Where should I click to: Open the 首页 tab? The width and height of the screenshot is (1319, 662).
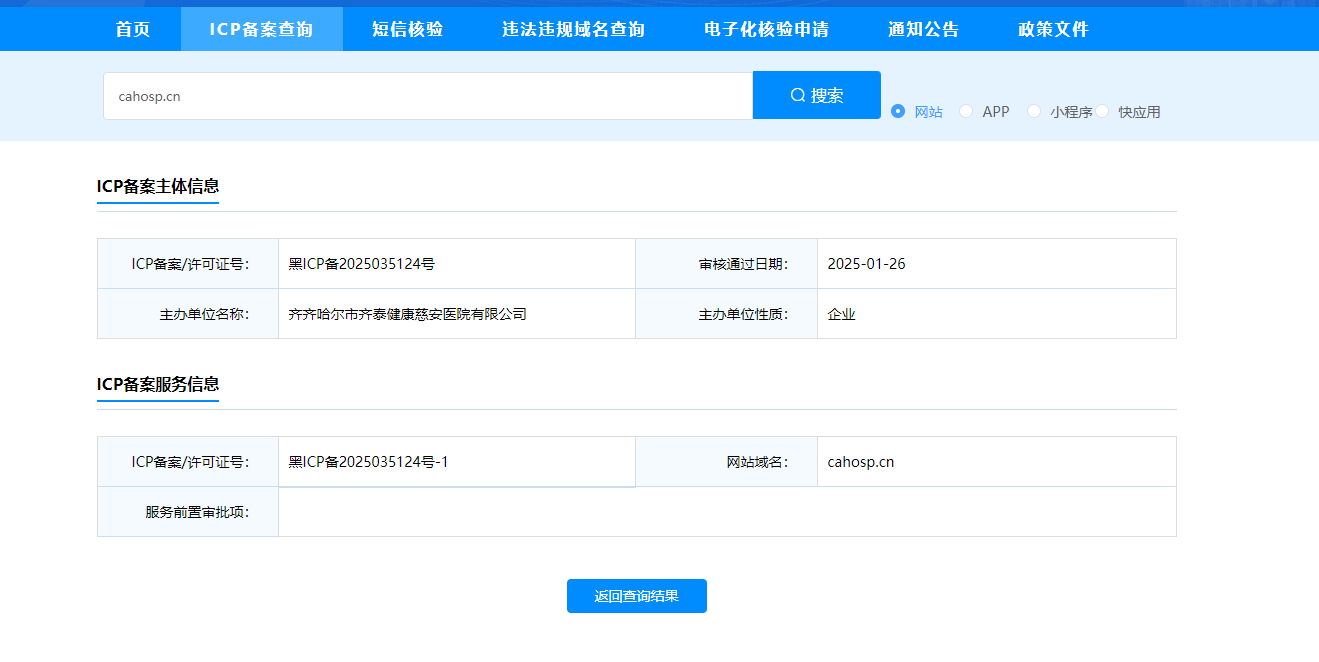[x=133, y=29]
